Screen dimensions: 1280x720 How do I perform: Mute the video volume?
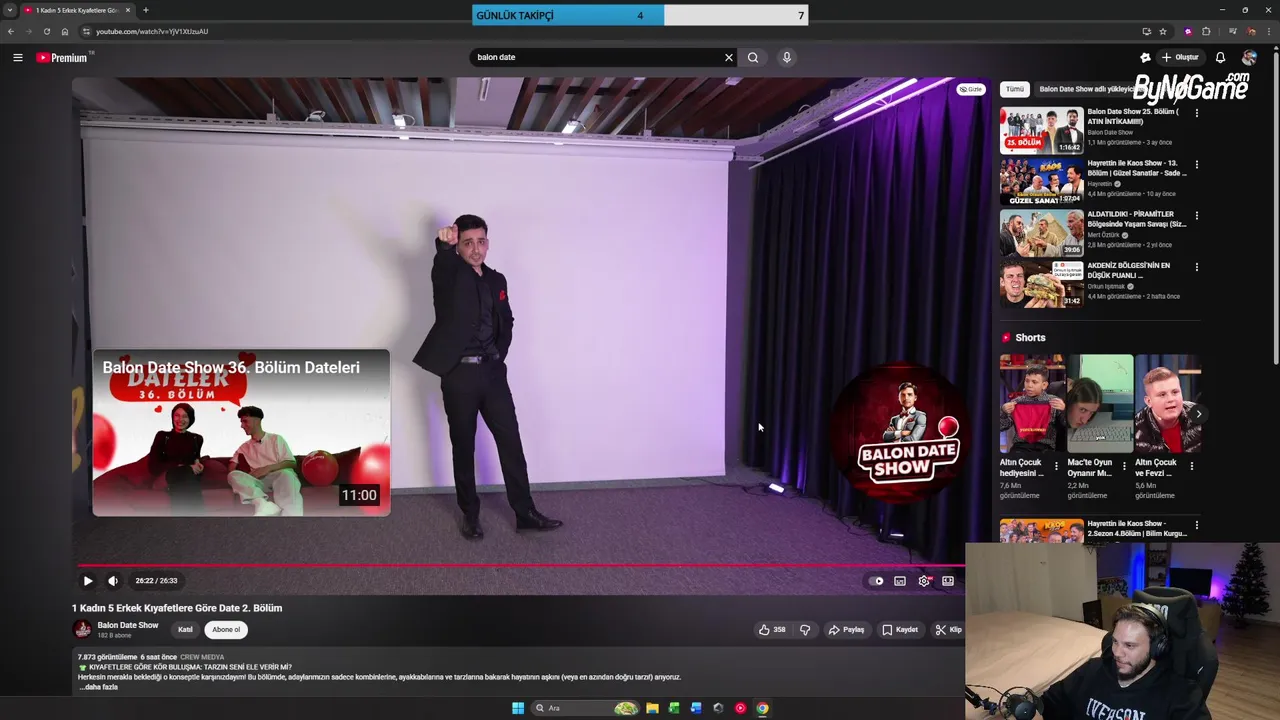[113, 580]
